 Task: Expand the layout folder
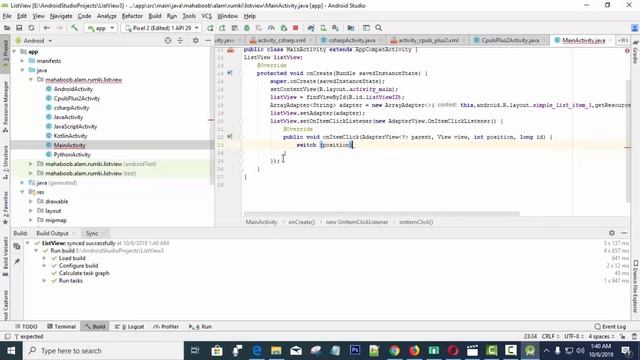tap(31, 211)
